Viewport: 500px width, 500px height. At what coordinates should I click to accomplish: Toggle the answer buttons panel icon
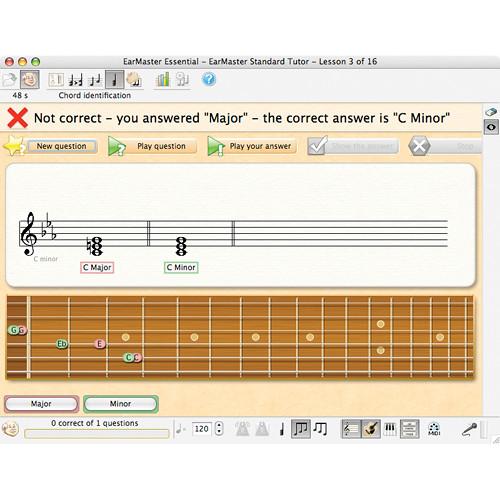[x=410, y=429]
